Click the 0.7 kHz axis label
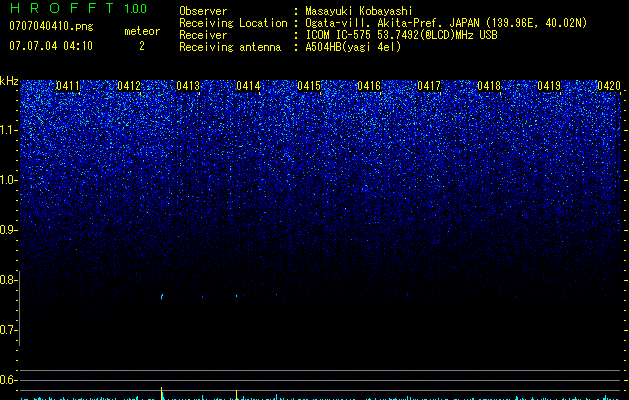Image resolution: width=629 pixels, height=400 pixels. (x=9, y=330)
